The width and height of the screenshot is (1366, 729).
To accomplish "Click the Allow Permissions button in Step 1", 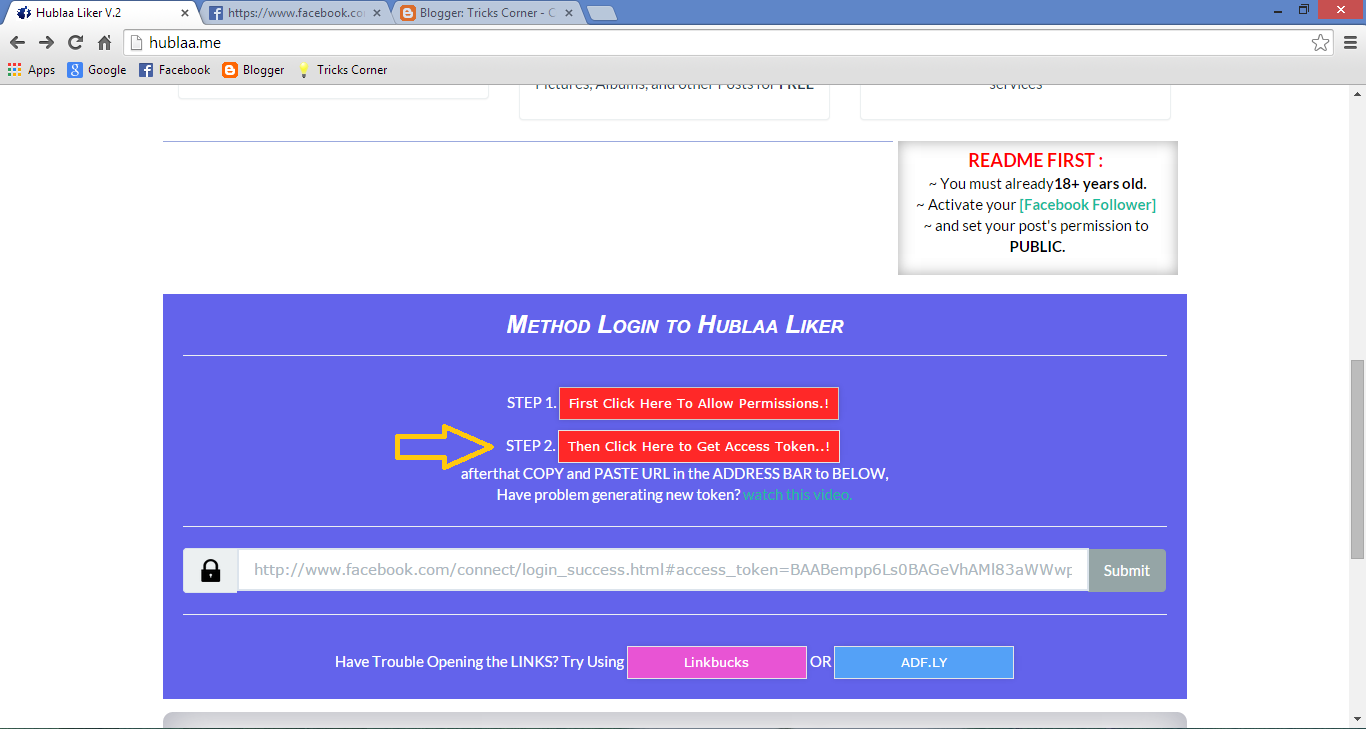I will point(699,403).
